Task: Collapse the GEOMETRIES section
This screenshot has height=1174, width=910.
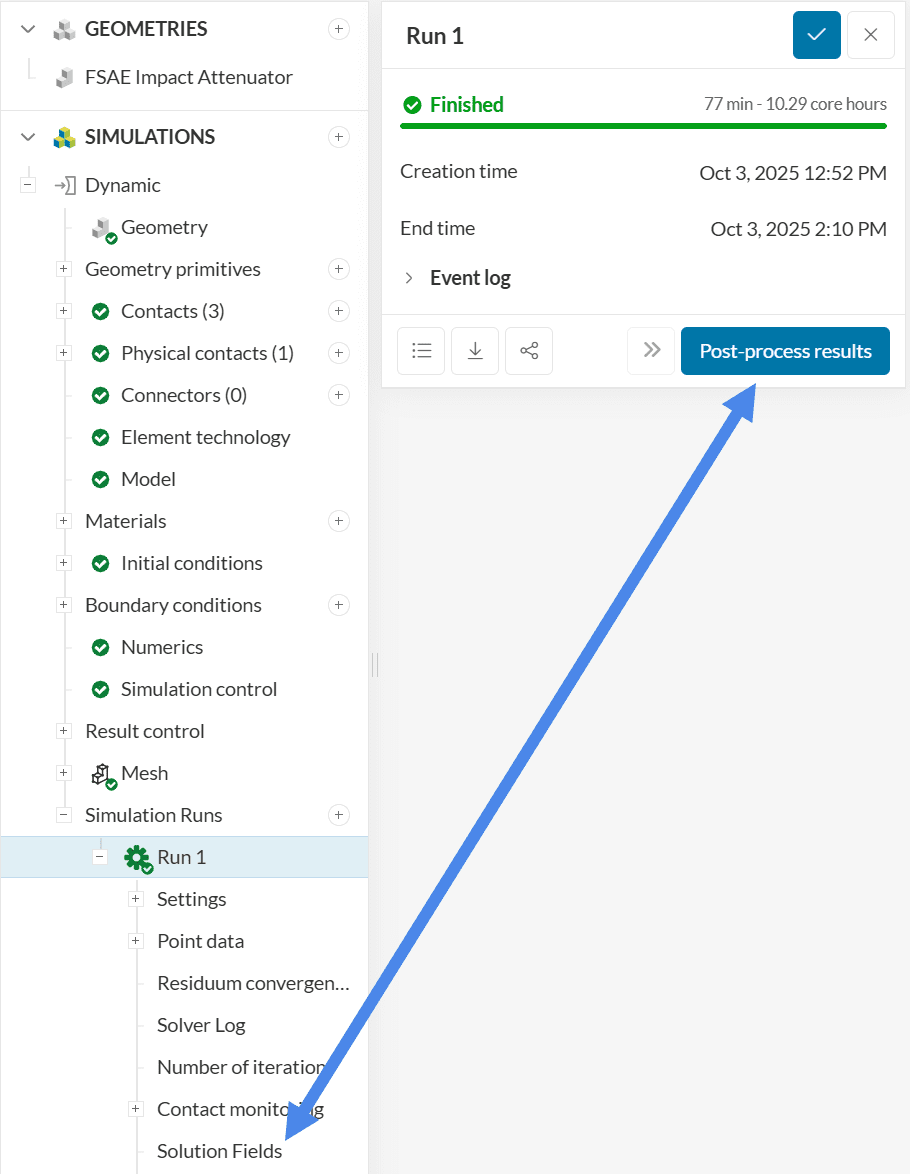Action: pos(28,29)
